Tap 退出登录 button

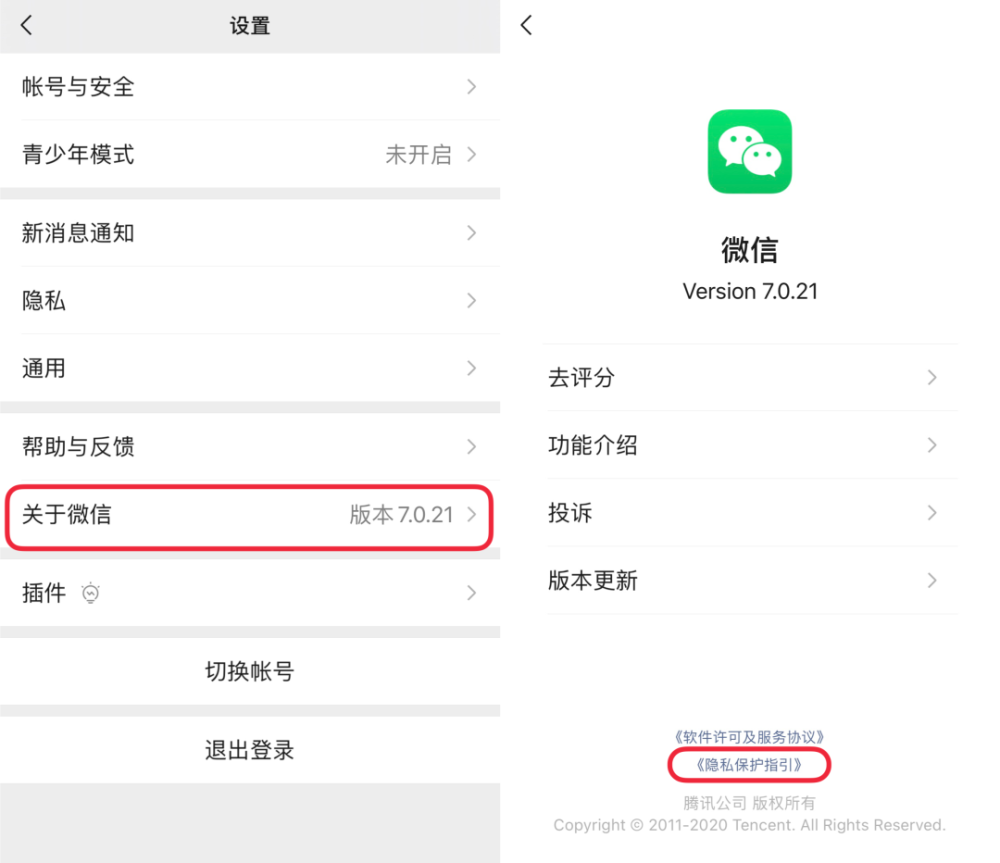tap(250, 750)
